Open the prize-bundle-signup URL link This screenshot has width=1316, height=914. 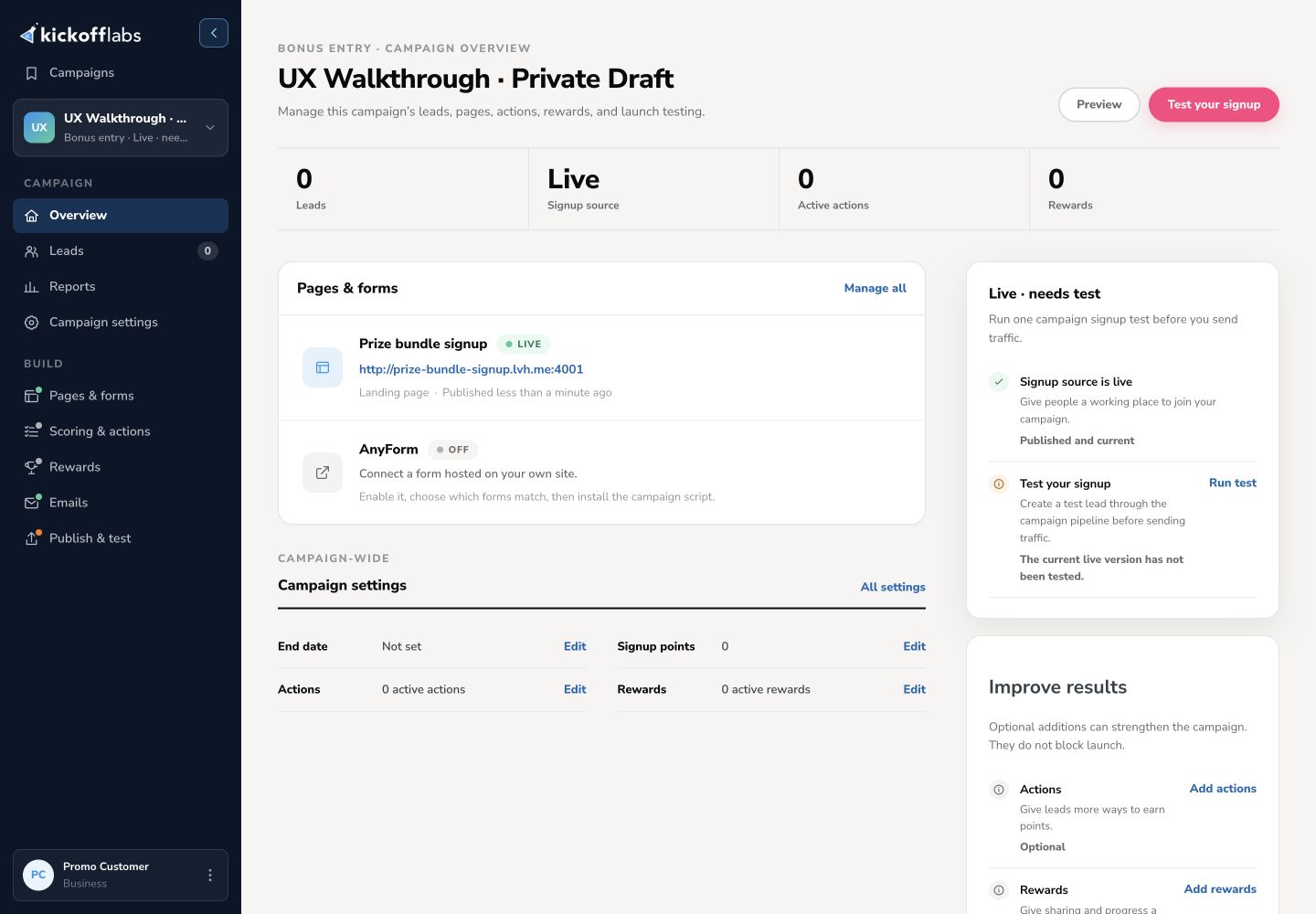coord(471,369)
